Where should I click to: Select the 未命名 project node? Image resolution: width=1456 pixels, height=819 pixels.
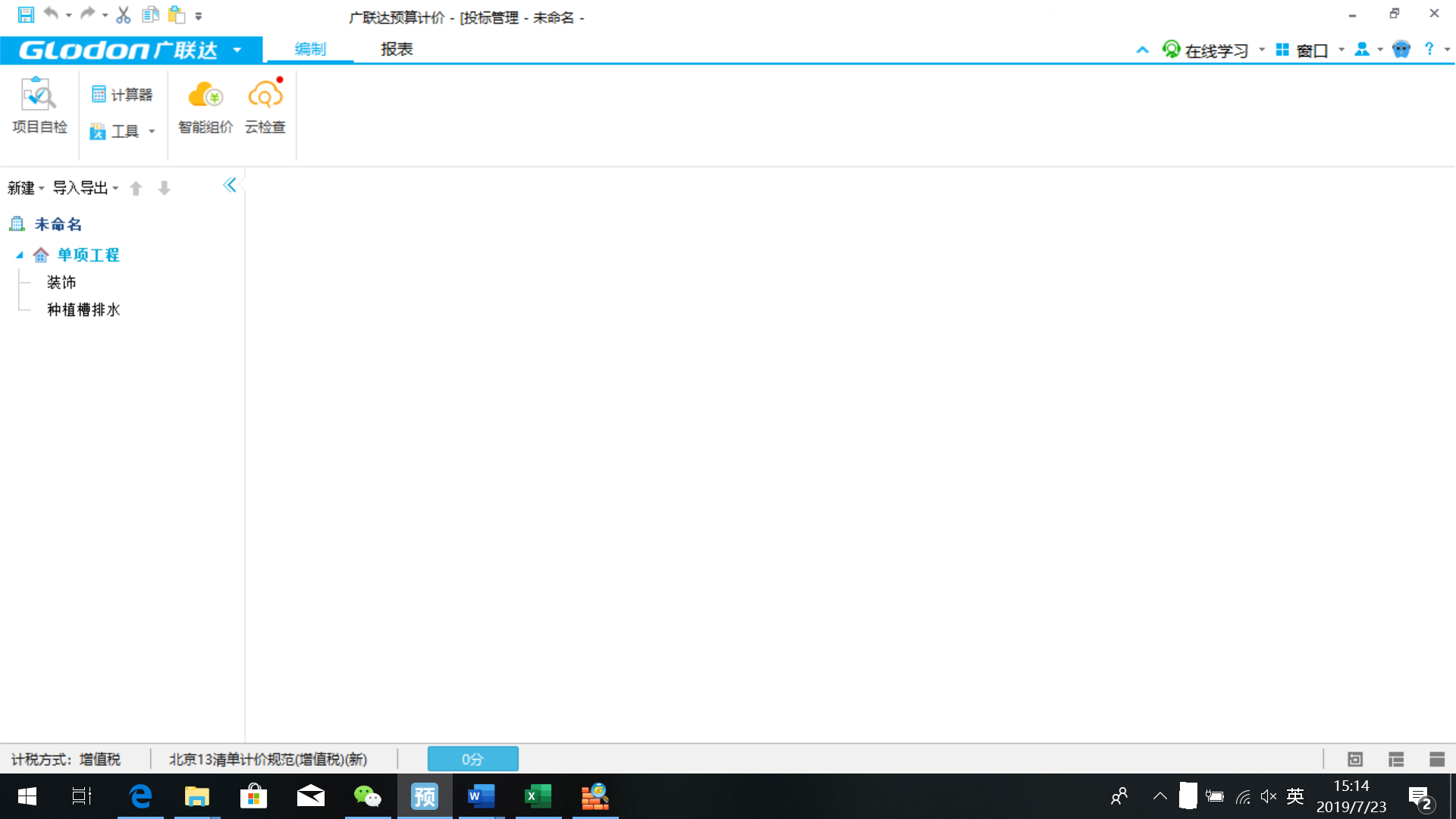point(58,224)
